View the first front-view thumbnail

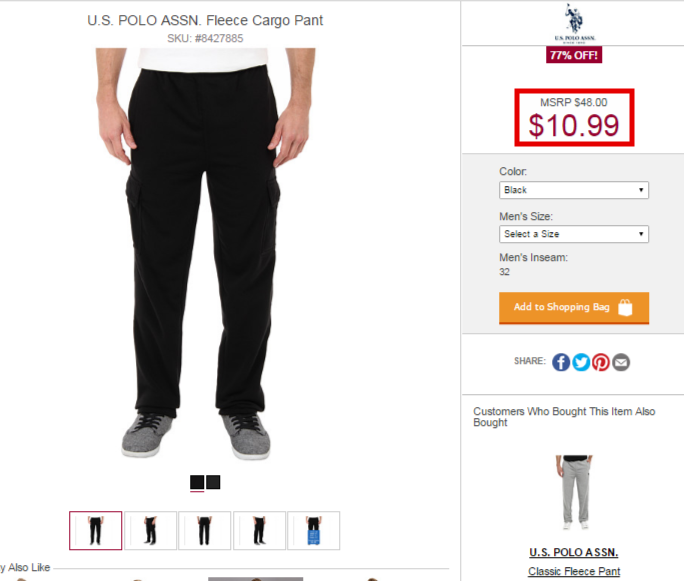click(x=96, y=530)
